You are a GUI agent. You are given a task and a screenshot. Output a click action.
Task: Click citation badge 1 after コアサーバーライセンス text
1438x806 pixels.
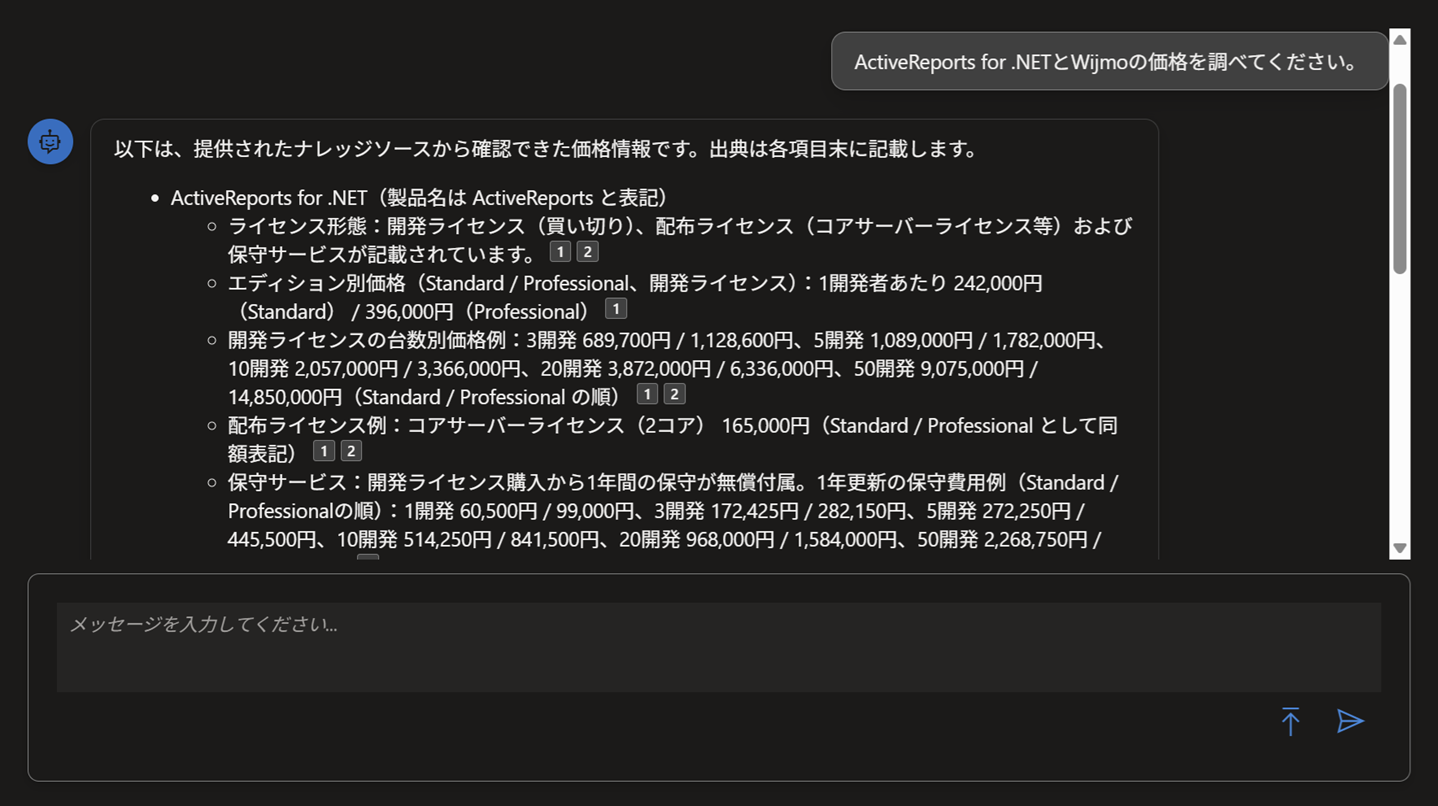coord(323,450)
